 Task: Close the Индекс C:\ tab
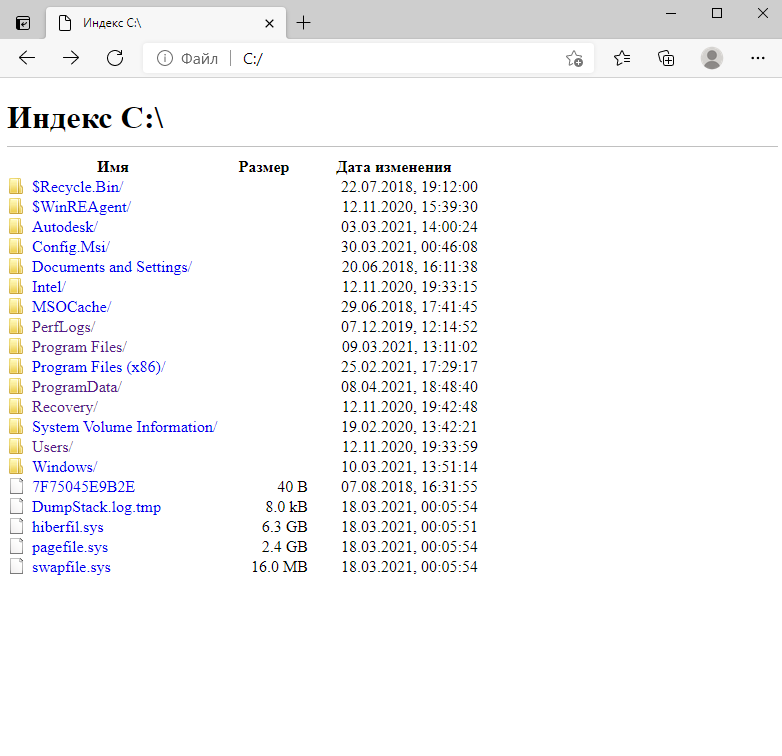pos(269,22)
